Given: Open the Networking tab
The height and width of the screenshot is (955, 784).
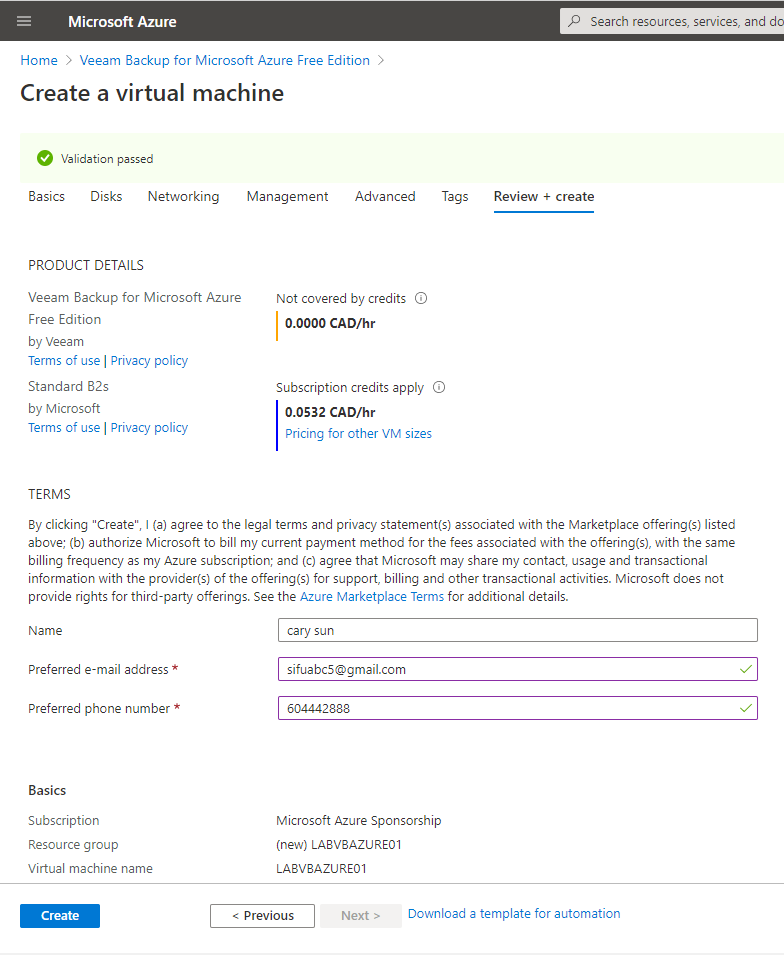Looking at the screenshot, I should [183, 197].
